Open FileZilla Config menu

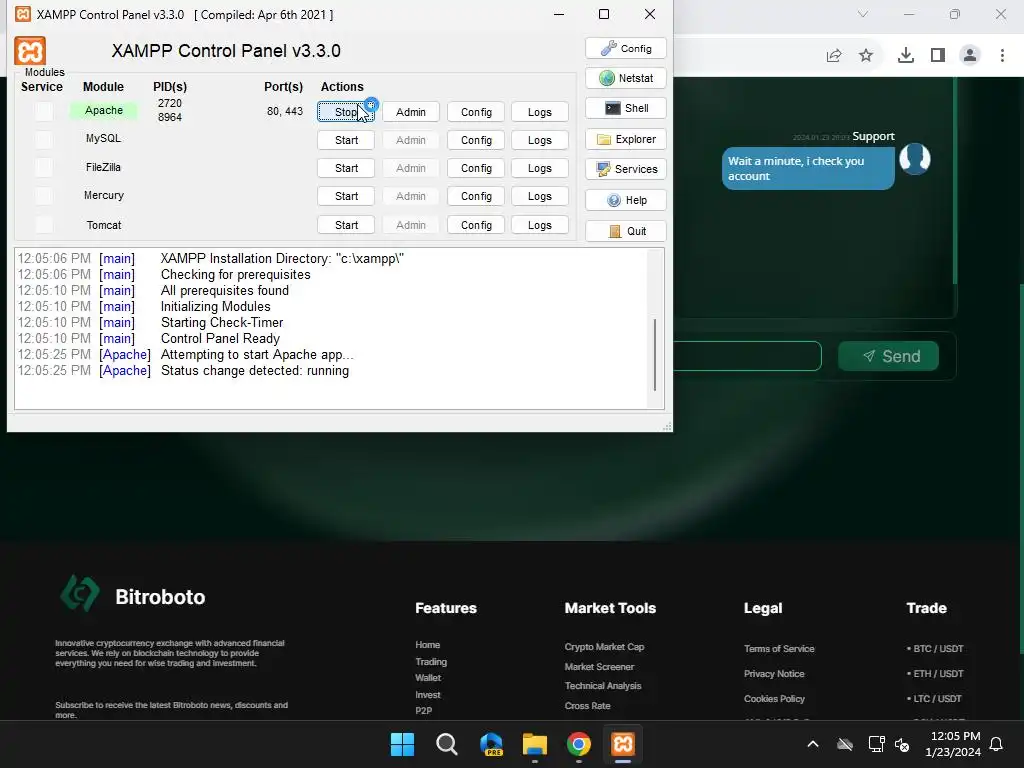[476, 168]
